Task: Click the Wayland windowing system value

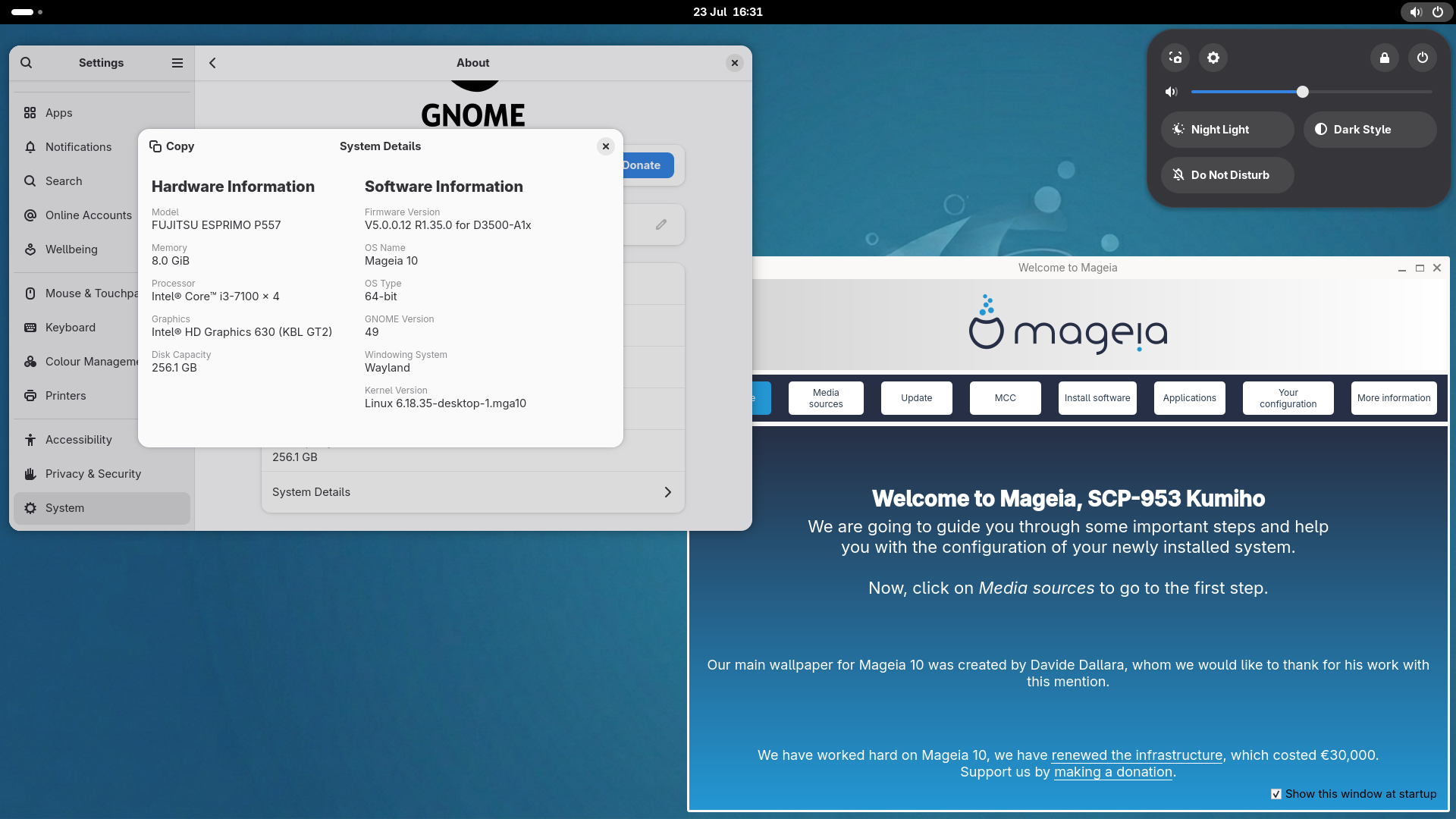Action: (387, 368)
